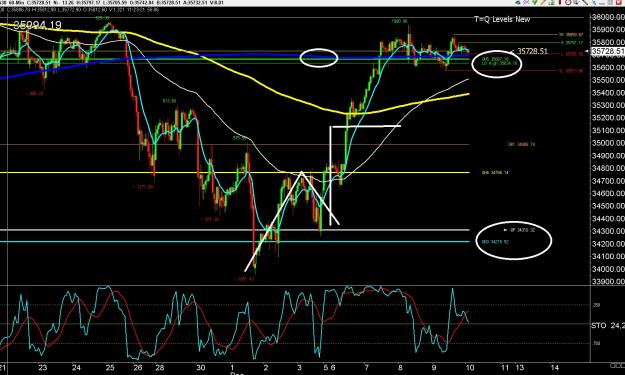Click date 25 on the time axis
The image size is (625, 375).
click(x=110, y=368)
